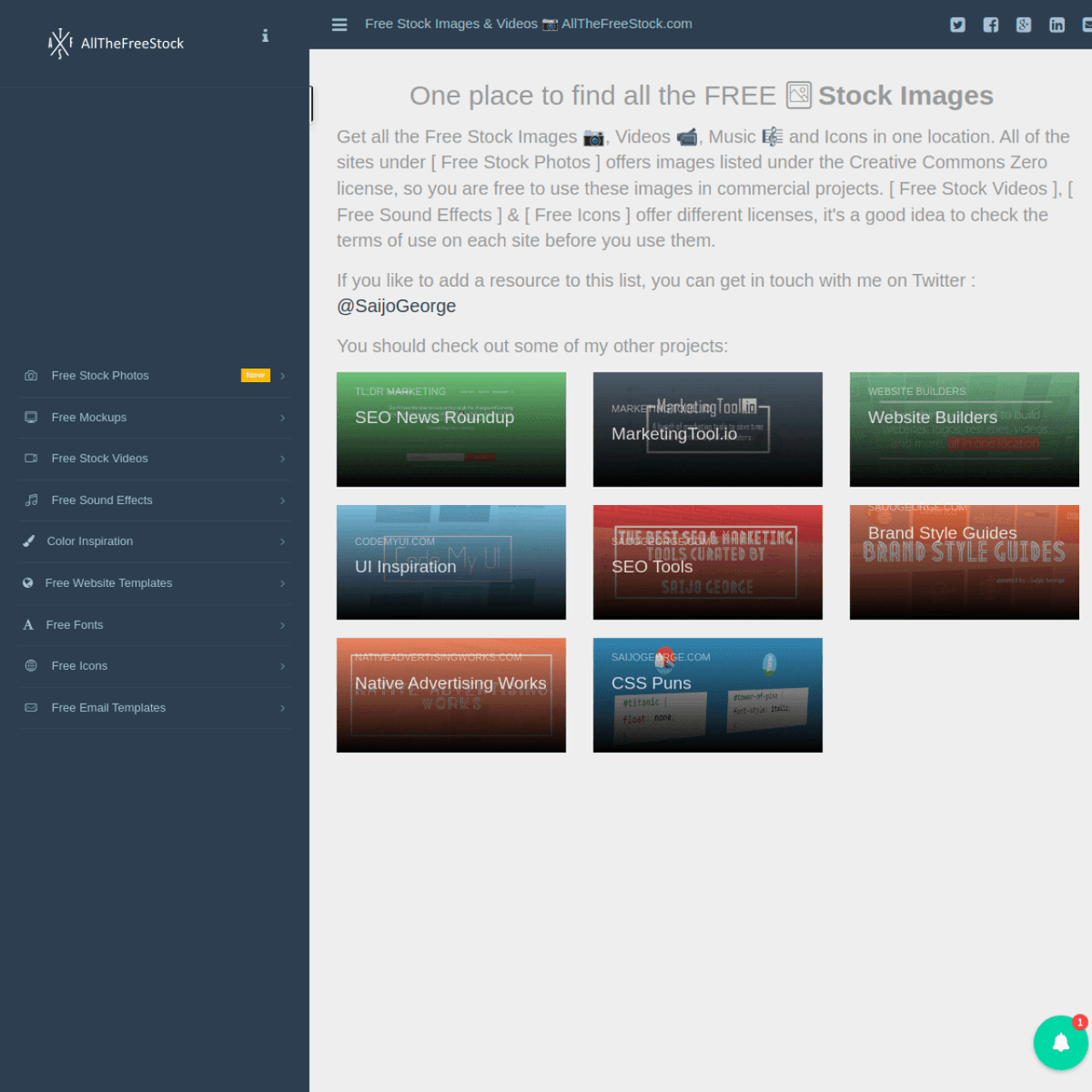Viewport: 1092px width, 1092px height.
Task: Click the paintbrush icon beside Color Inspiration
Action: [x=28, y=541]
